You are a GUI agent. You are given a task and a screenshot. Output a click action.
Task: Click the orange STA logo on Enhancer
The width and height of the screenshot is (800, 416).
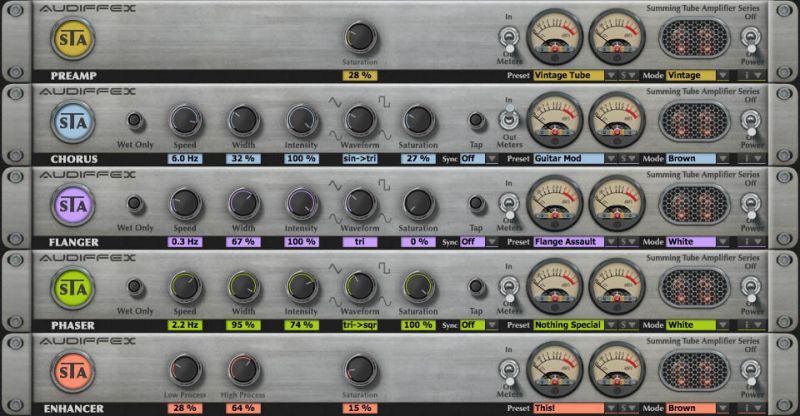(x=73, y=372)
